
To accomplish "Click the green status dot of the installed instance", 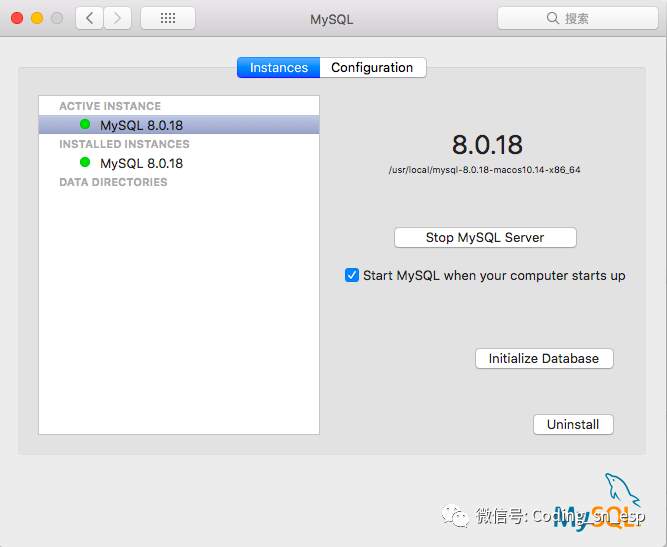I will (x=85, y=162).
